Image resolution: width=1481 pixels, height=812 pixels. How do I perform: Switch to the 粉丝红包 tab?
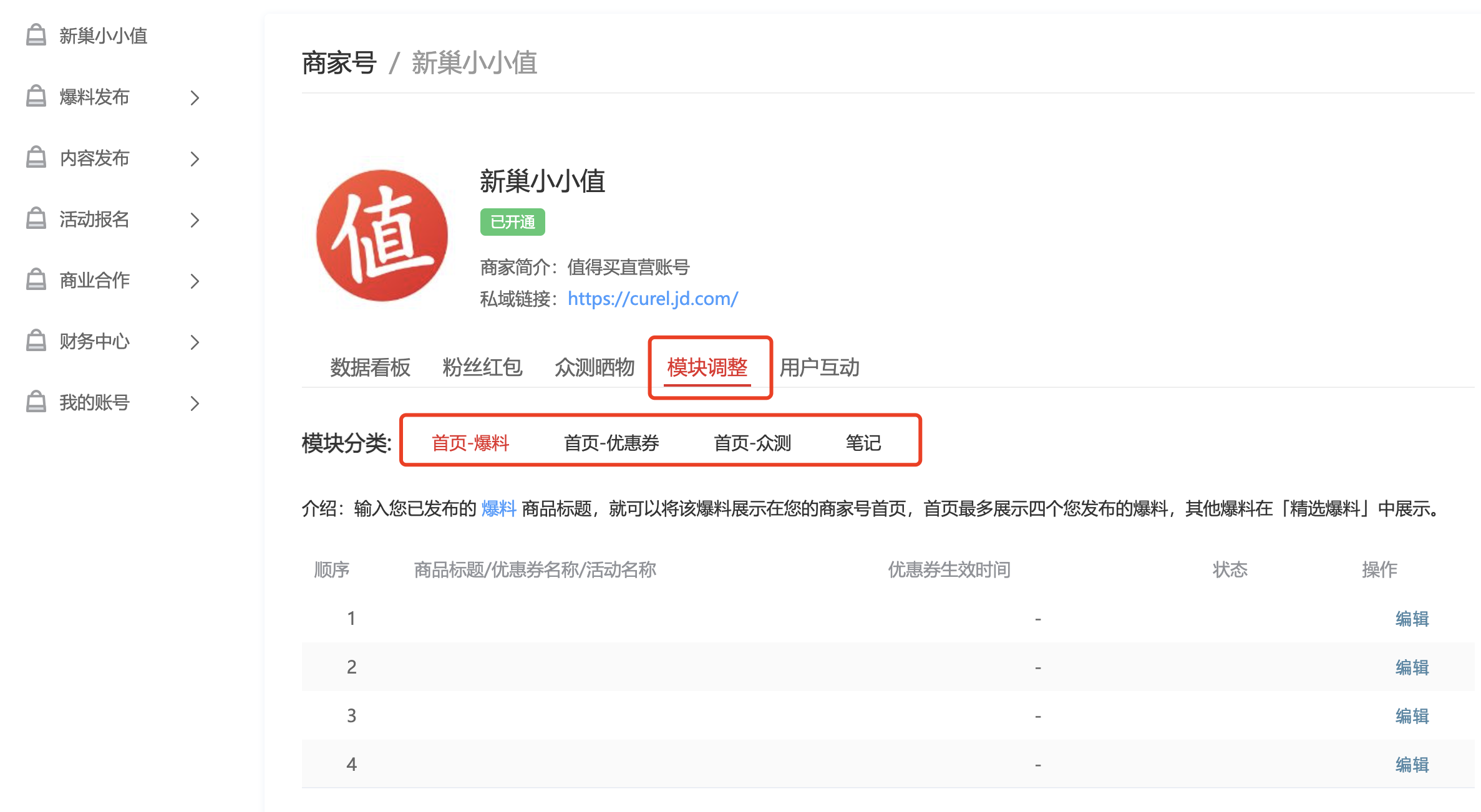482,367
